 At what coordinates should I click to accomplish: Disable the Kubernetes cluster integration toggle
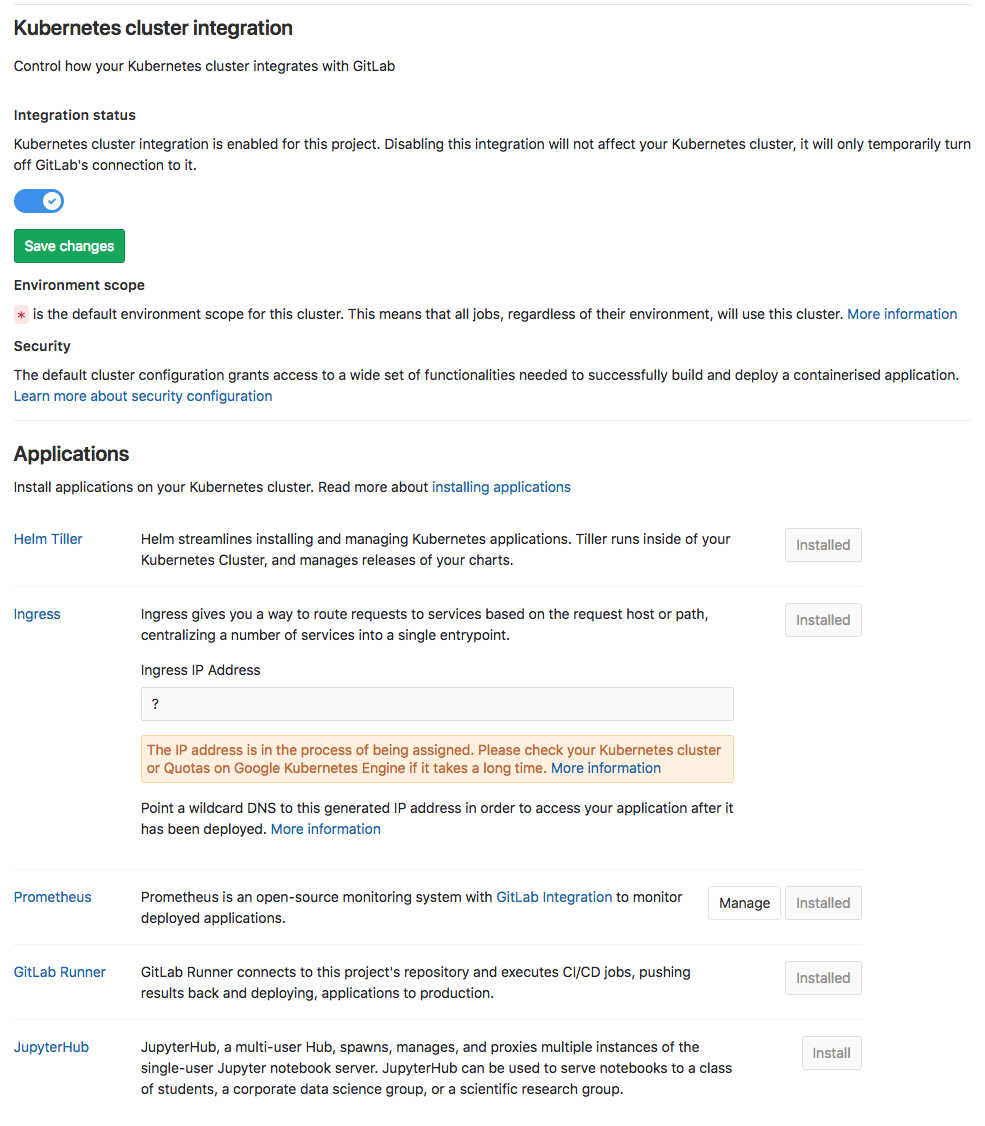coord(38,201)
